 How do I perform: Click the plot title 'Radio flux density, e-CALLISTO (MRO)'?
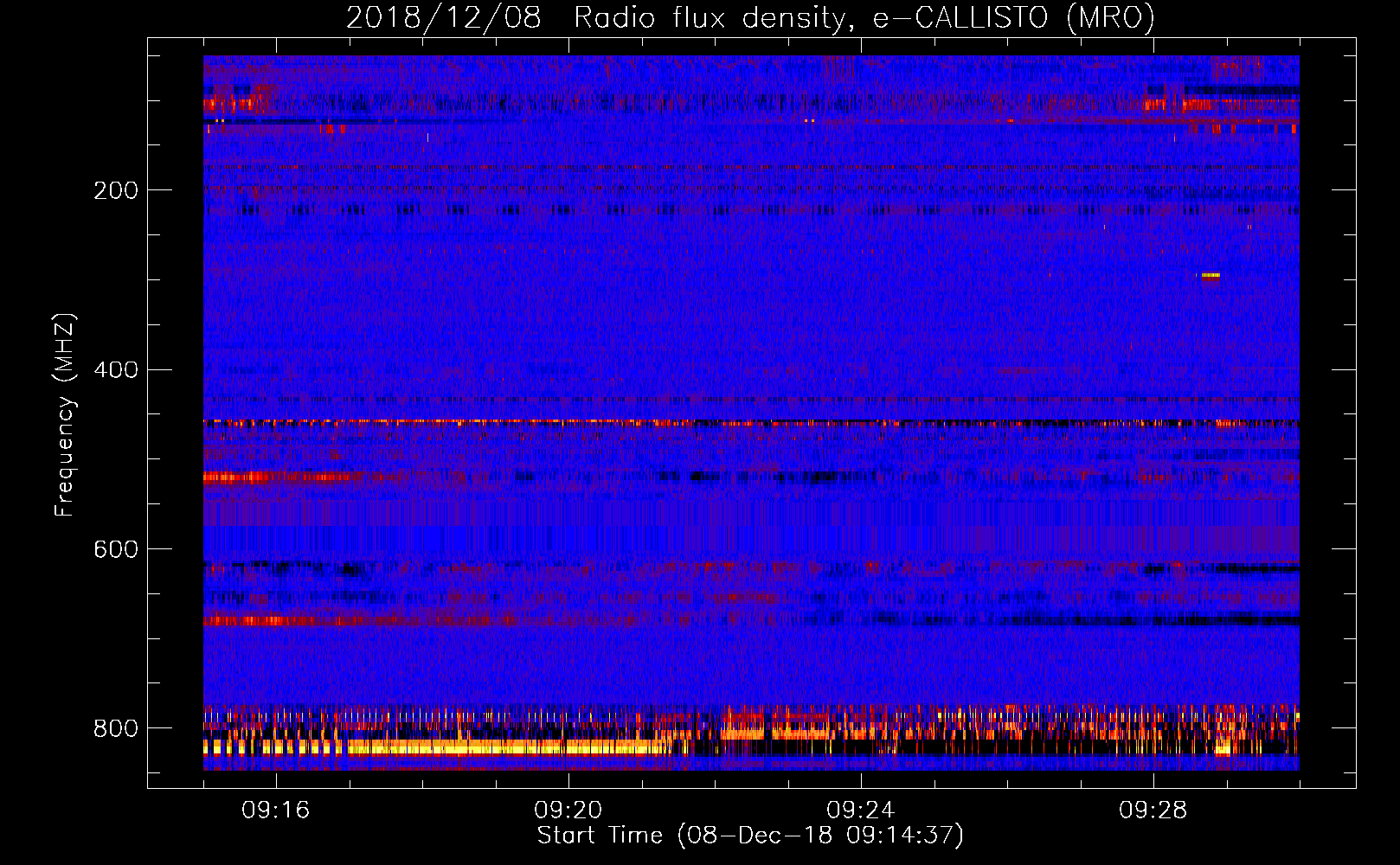point(864,18)
